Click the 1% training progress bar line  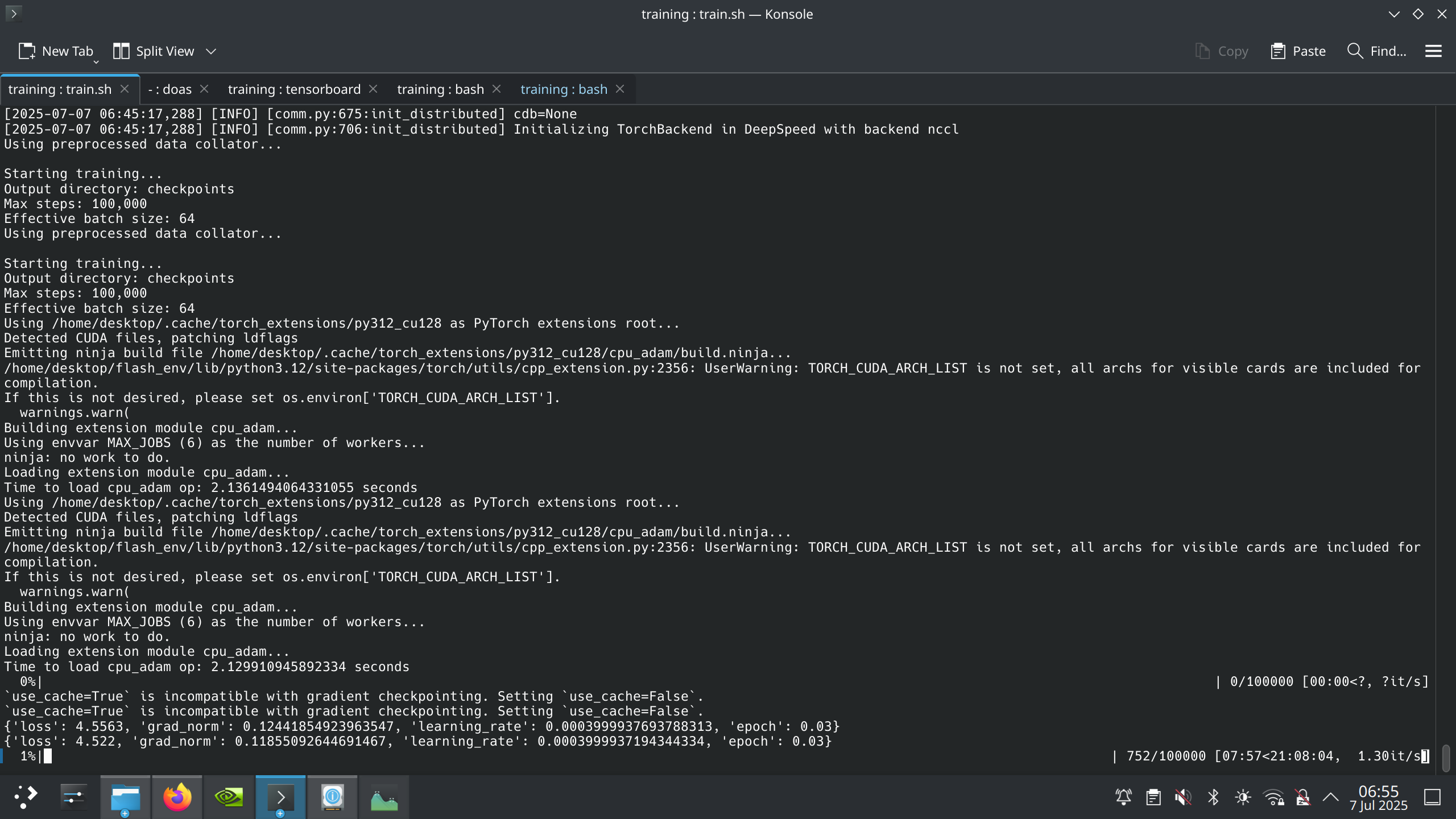coord(717,756)
